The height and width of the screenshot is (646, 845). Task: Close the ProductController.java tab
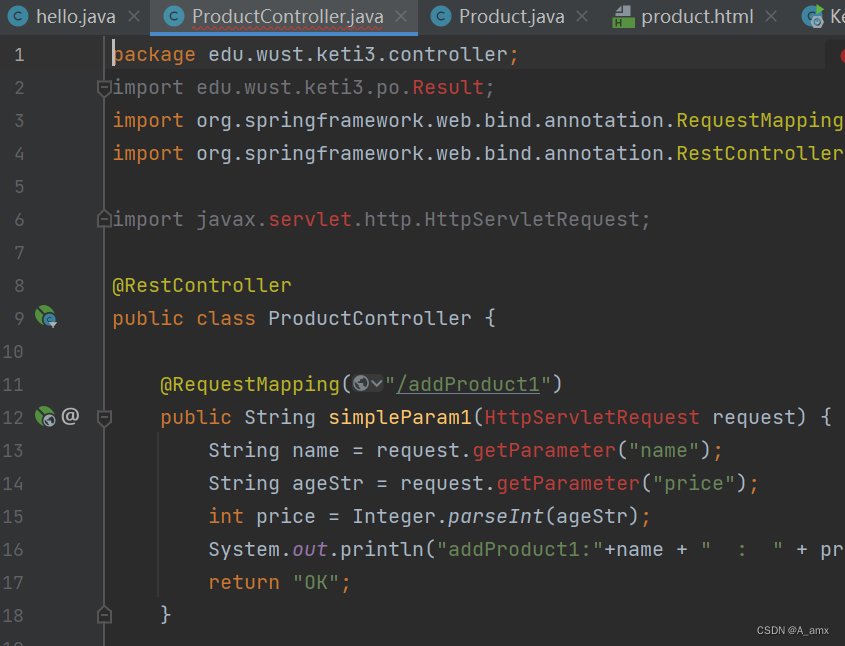(x=401, y=17)
